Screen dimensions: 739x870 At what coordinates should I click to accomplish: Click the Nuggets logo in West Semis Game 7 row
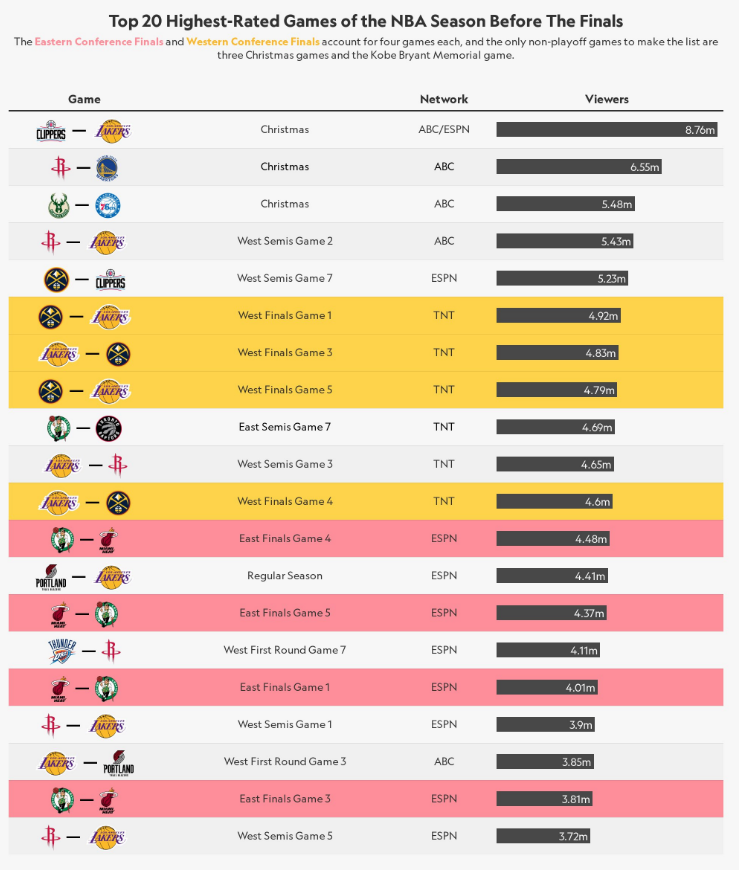pos(55,278)
